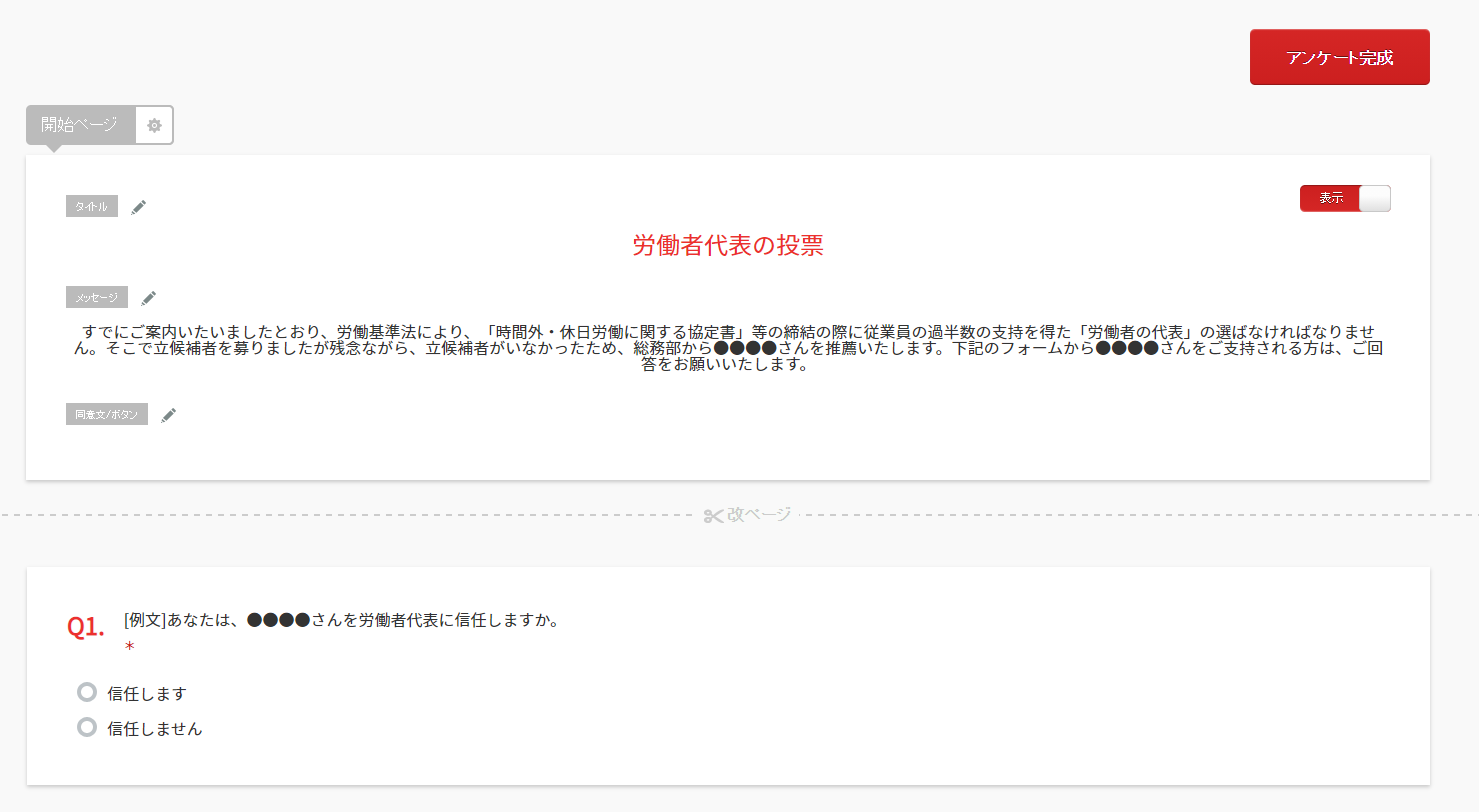Click the 同意文/ボタン label tag
Viewport: 1479px width, 812px height.
tap(107, 414)
